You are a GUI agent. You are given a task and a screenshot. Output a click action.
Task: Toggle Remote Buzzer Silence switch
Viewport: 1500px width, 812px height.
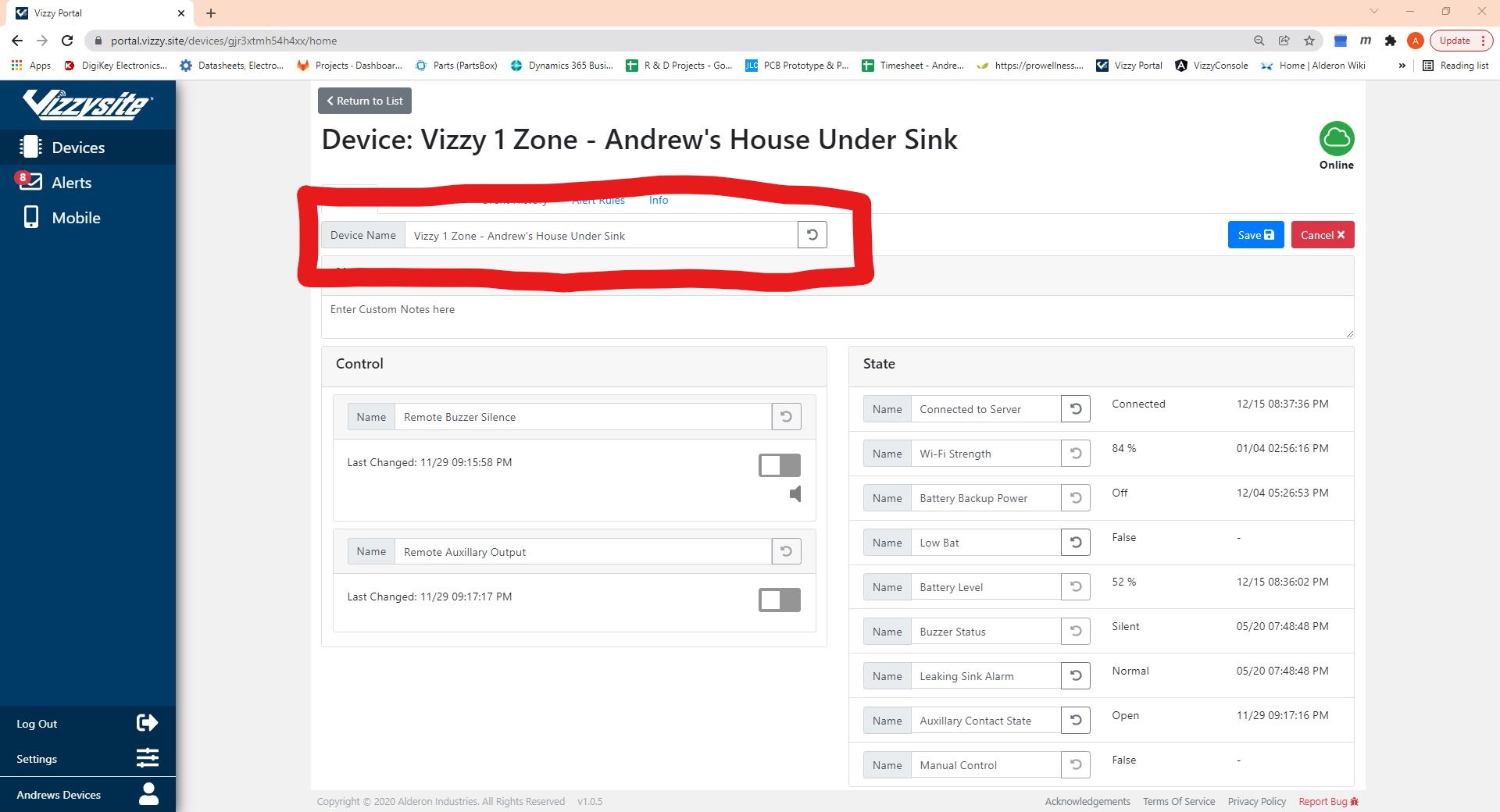pyautogui.click(x=780, y=465)
